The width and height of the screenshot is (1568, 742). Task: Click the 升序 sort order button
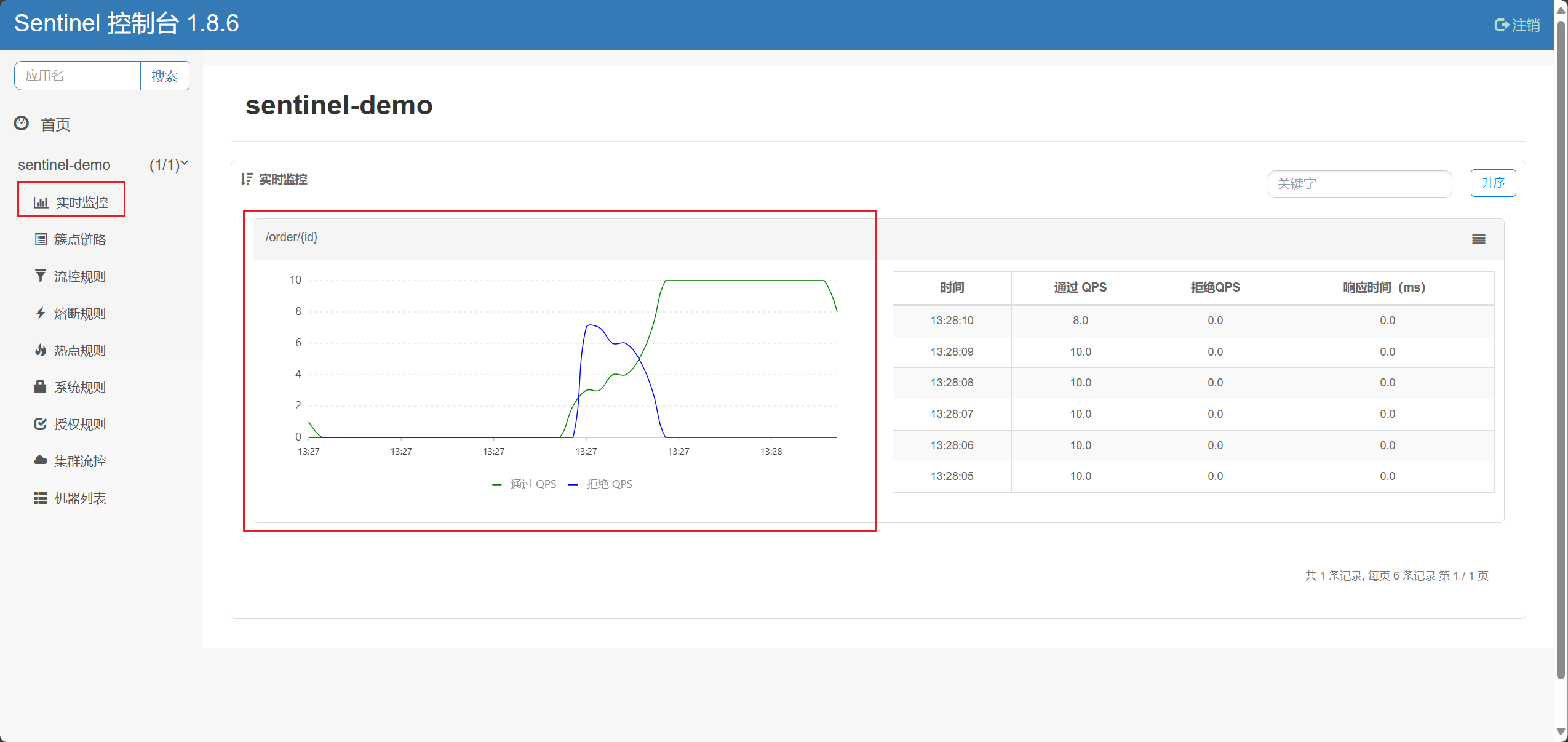[1493, 183]
